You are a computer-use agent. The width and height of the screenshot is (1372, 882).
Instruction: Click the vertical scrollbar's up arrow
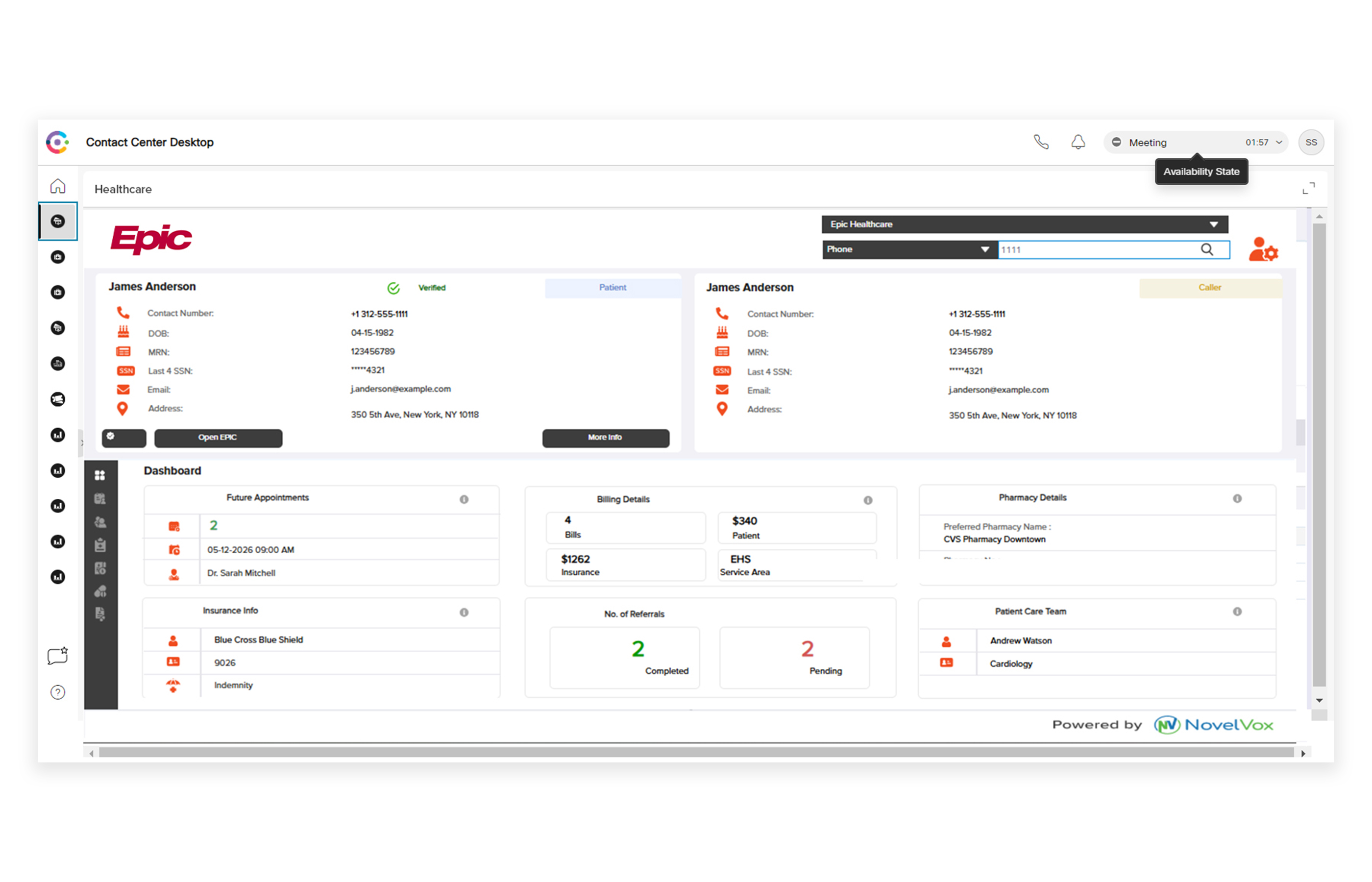pos(1319,217)
